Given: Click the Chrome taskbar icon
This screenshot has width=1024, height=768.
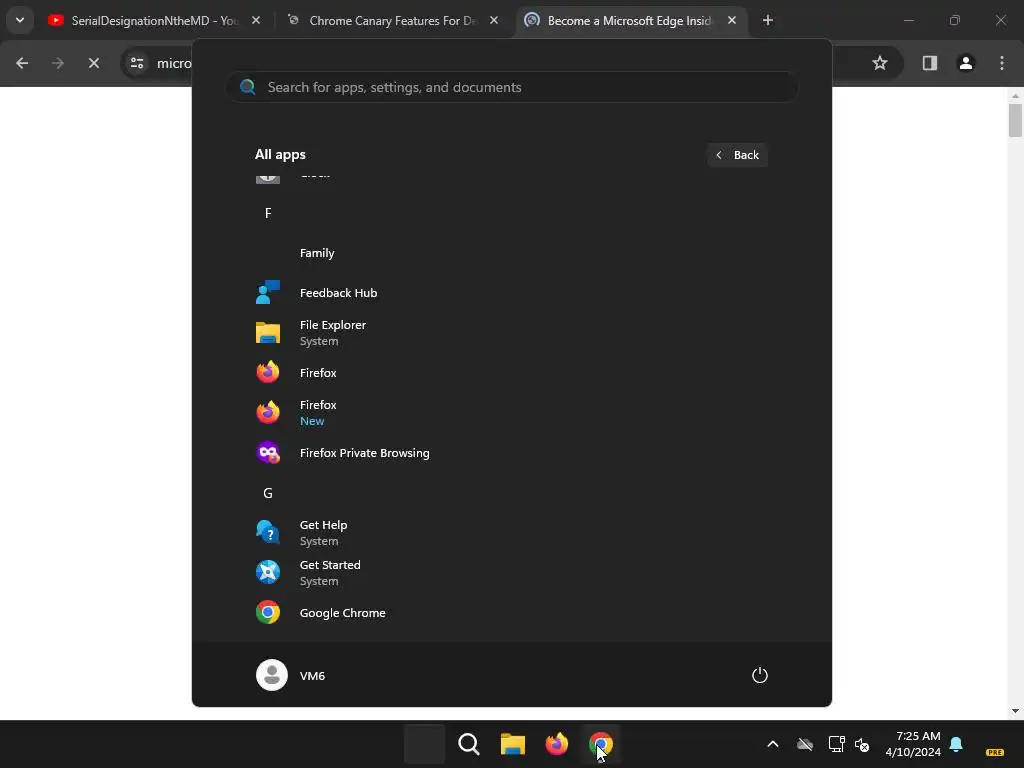Looking at the screenshot, I should click(x=600, y=744).
